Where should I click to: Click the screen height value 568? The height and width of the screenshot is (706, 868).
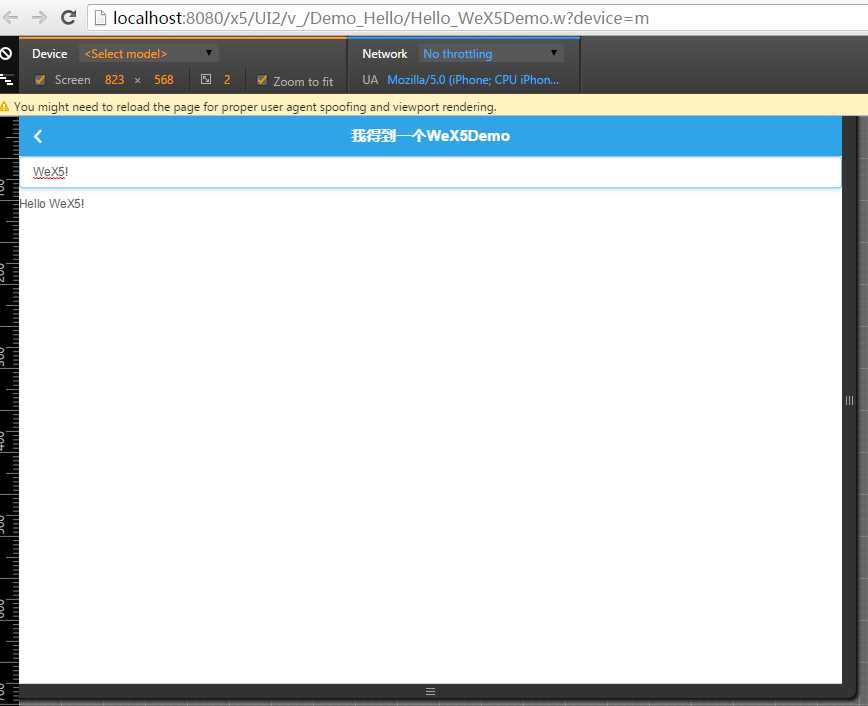click(164, 80)
